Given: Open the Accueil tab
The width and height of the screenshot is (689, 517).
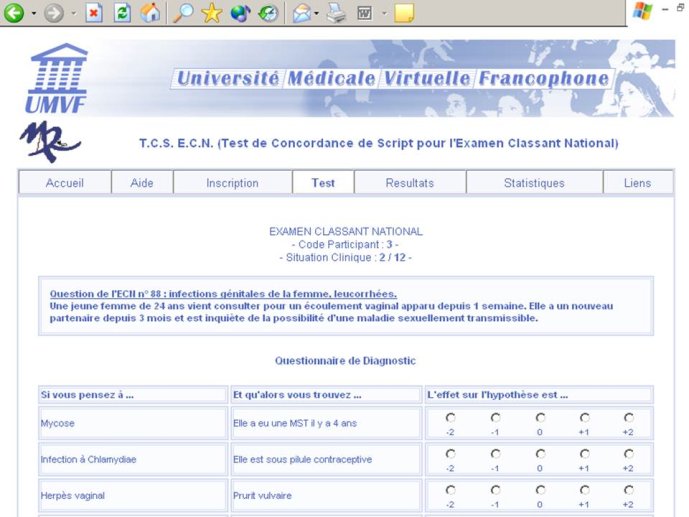Looking at the screenshot, I should pyautogui.click(x=65, y=183).
